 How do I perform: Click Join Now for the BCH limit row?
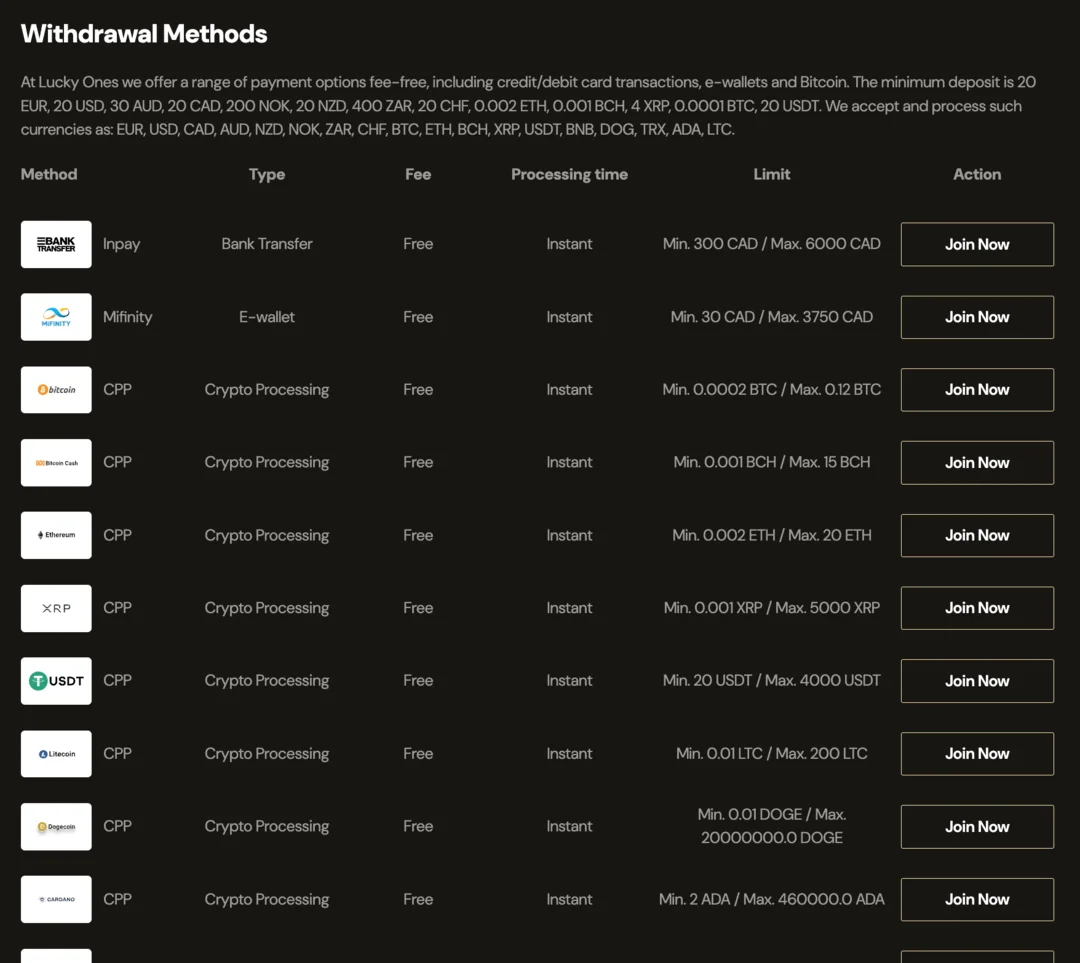pos(977,463)
